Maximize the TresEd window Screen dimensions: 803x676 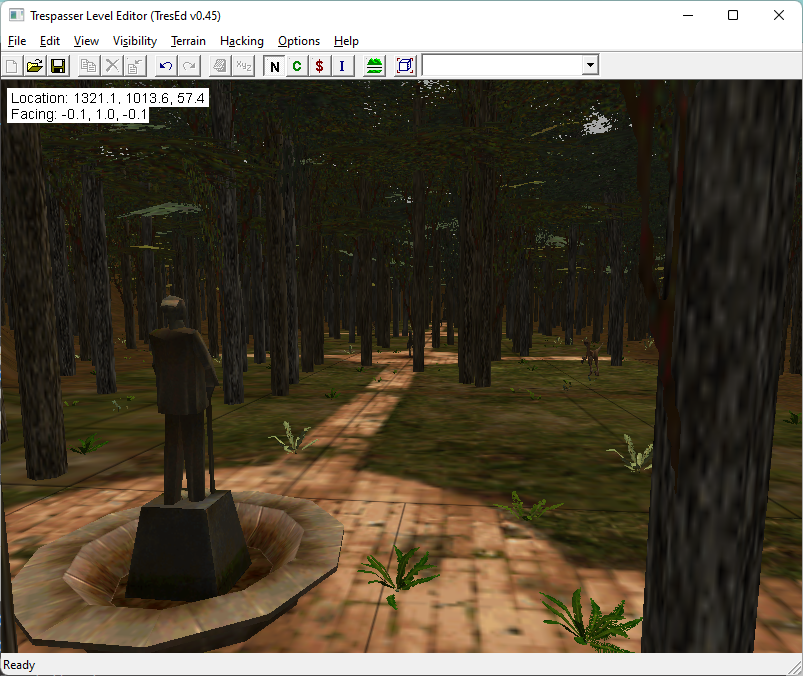coord(733,15)
